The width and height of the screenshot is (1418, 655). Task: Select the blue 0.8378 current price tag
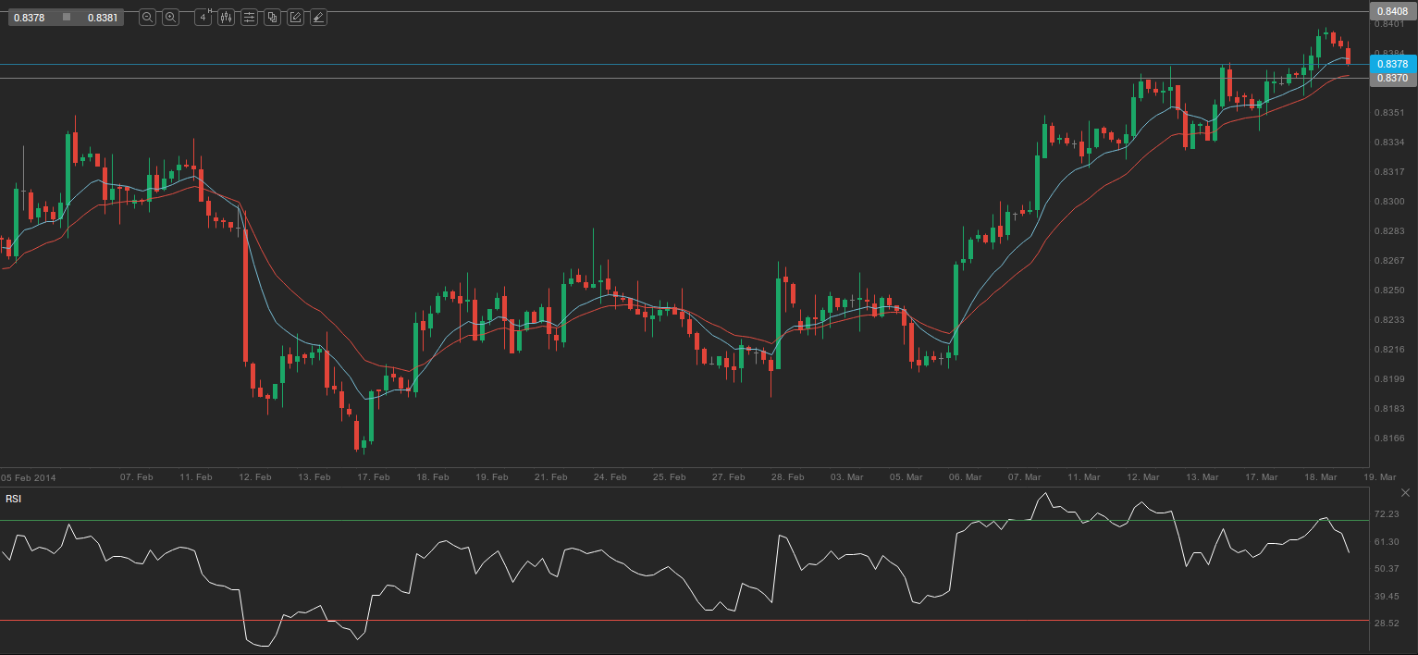click(1392, 64)
